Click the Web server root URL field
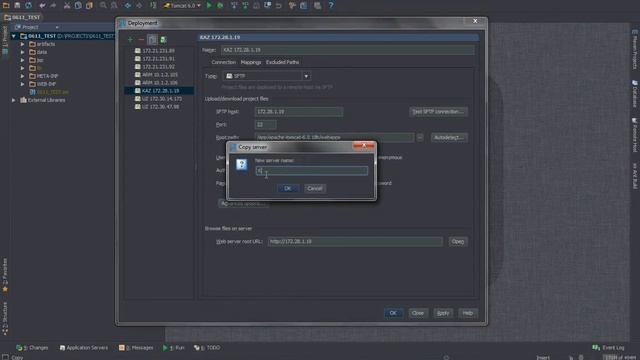This screenshot has width=640, height=360. click(x=355, y=242)
